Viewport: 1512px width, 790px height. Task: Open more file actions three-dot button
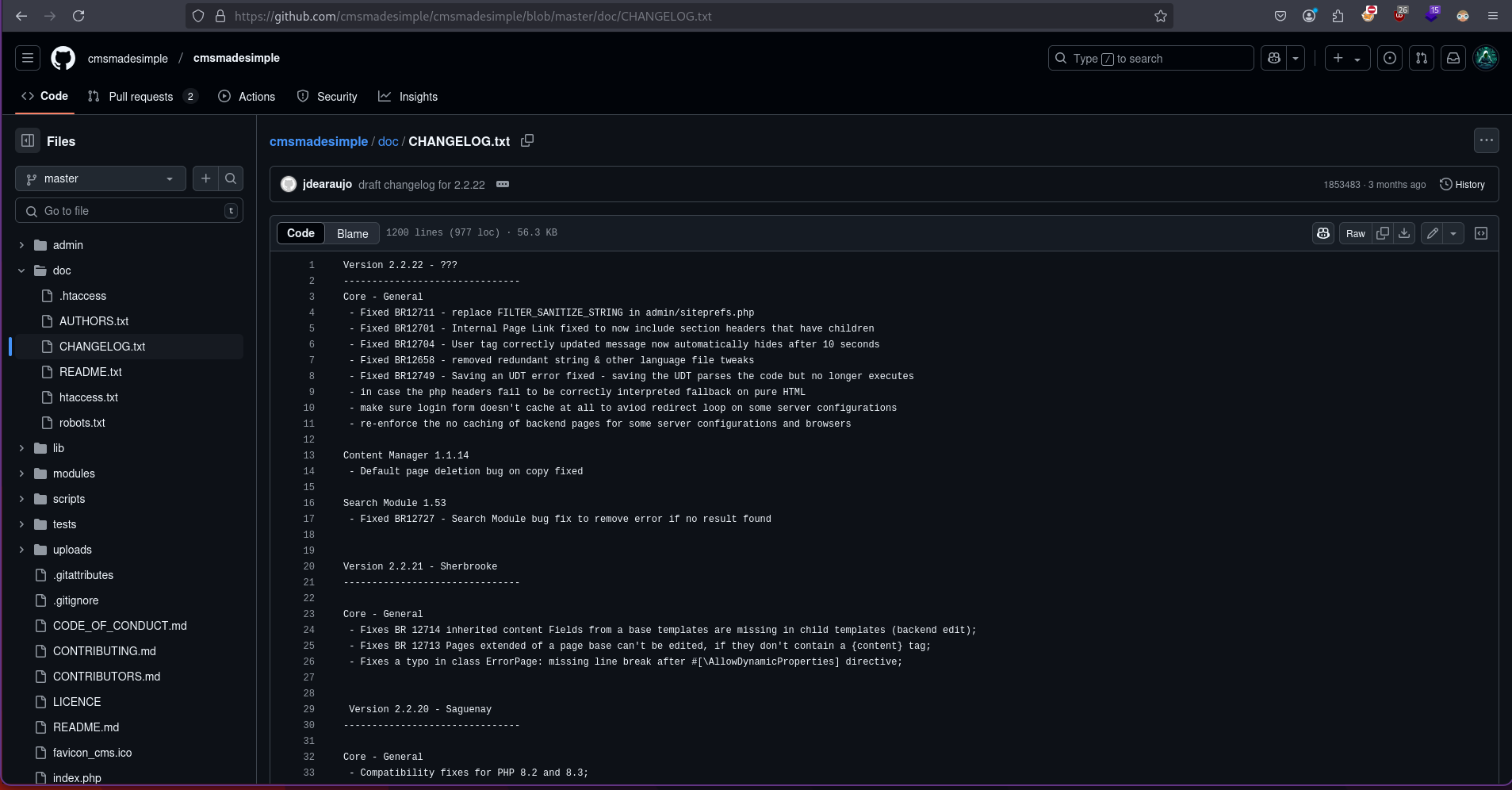click(1487, 140)
